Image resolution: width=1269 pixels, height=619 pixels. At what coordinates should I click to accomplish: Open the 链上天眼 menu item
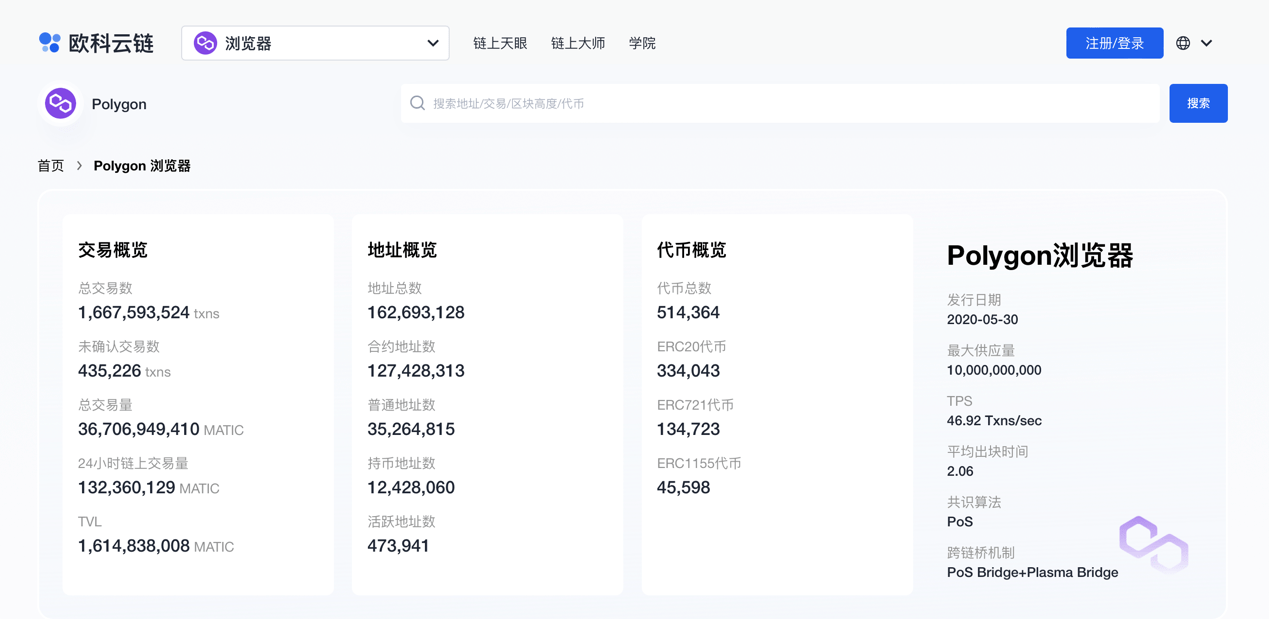tap(499, 42)
